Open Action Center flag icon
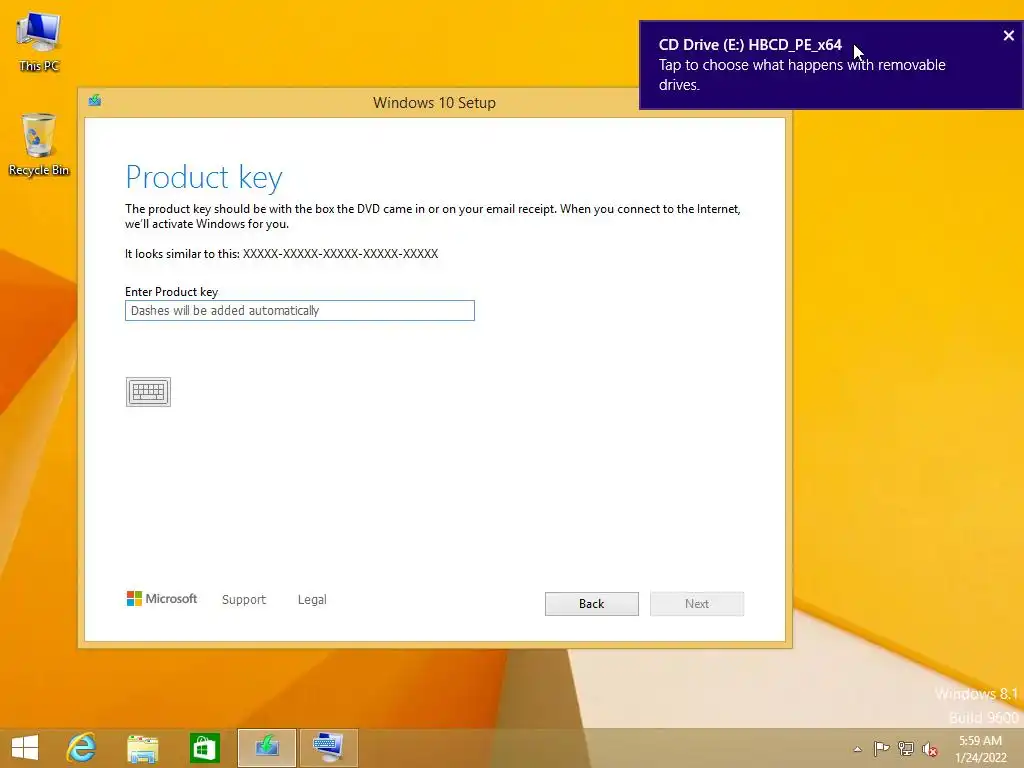Viewport: 1024px width, 768px height. pyautogui.click(x=881, y=748)
